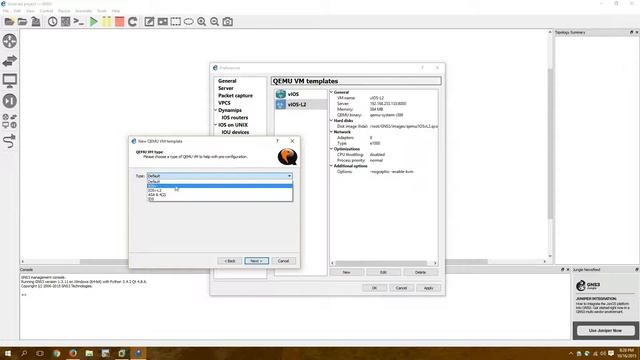Reload all devices icon
The width and height of the screenshot is (640, 360).
(x=132, y=22)
